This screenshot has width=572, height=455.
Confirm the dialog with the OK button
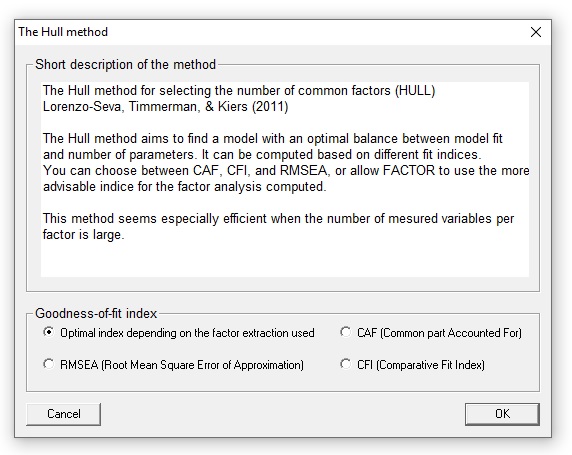(502, 414)
